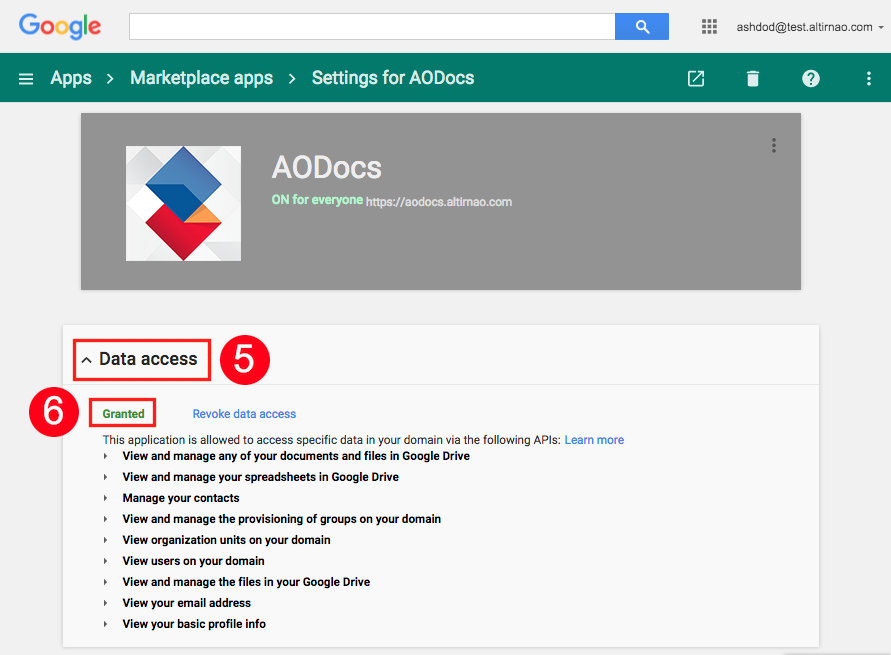Open account dropdown for ashdod@test.altirnao.com

(810, 27)
